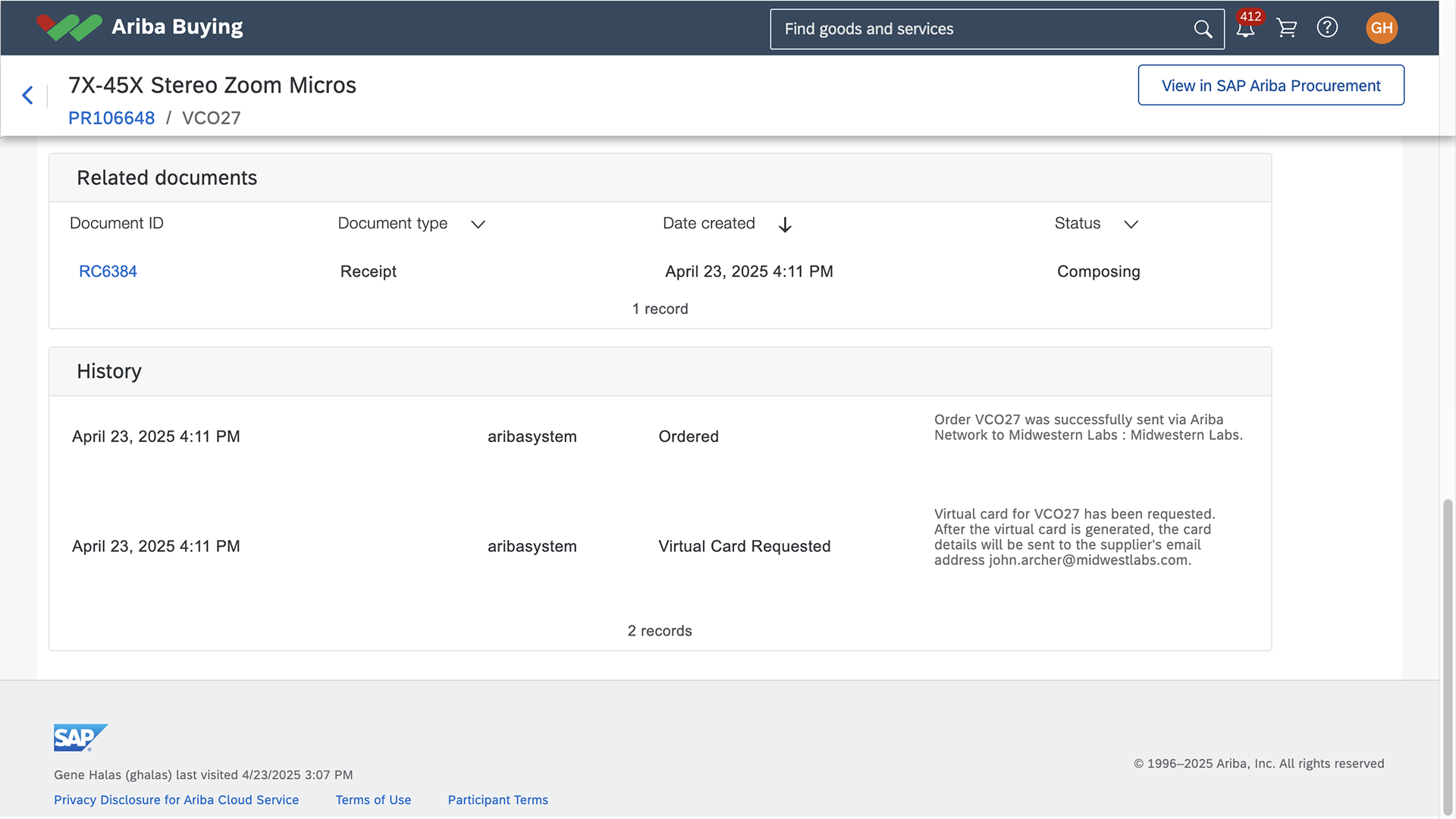Click View in SAP Ariba Procurement button

click(1271, 85)
